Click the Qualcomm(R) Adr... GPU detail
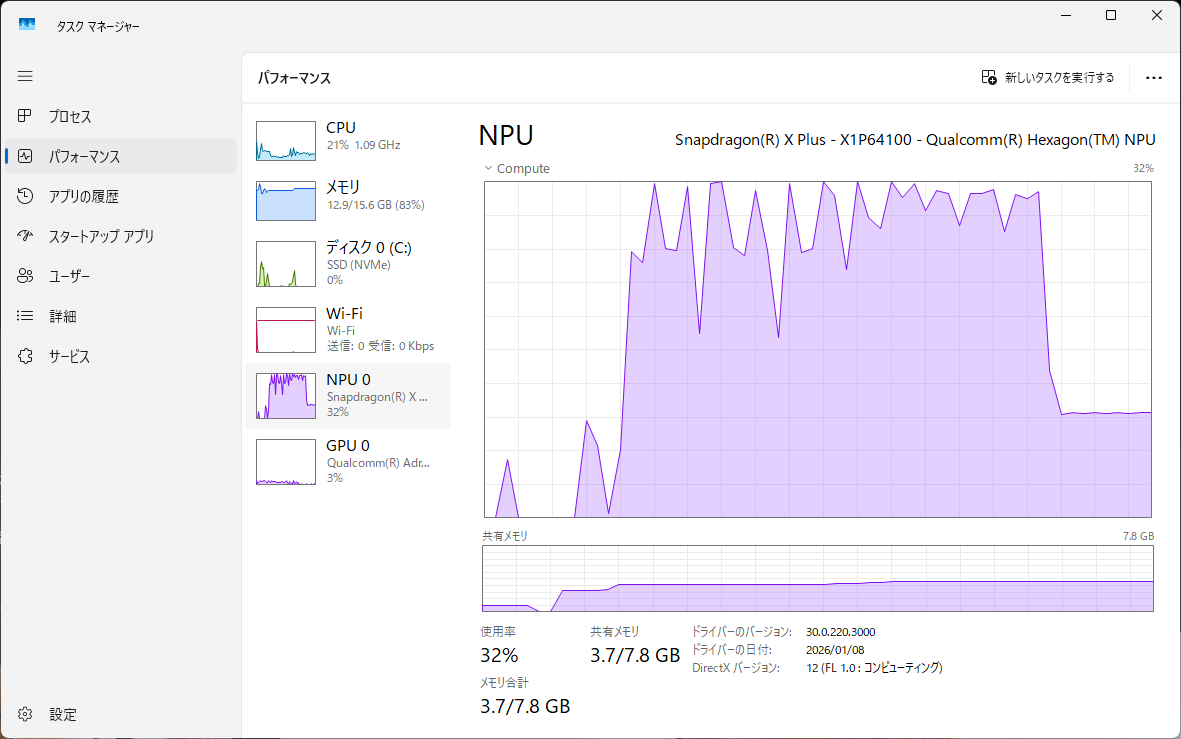The height and width of the screenshot is (739, 1181). point(378,463)
